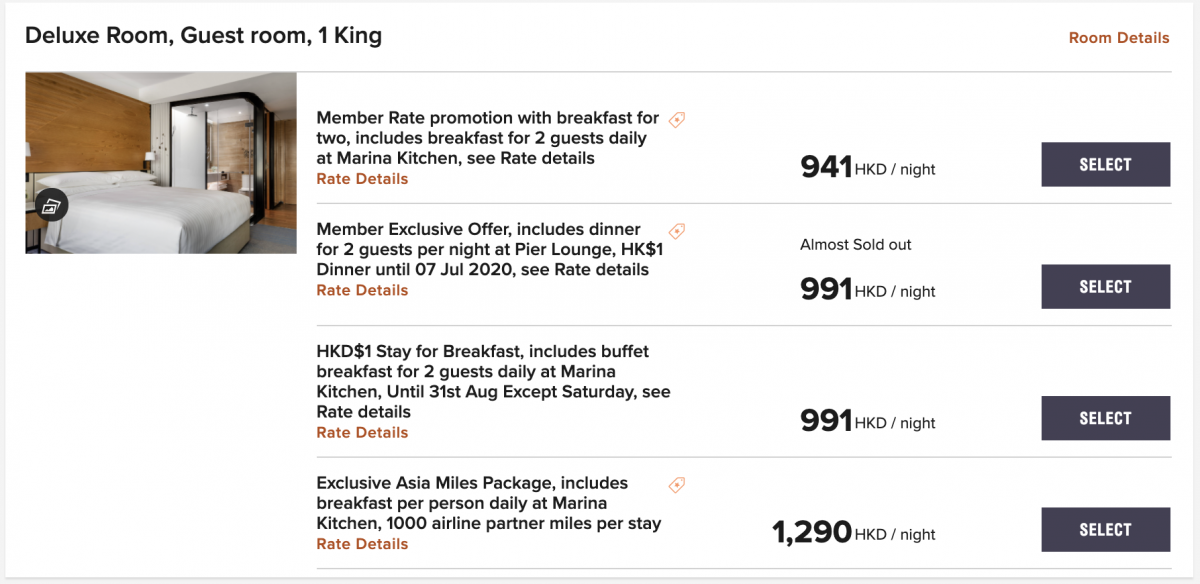The width and height of the screenshot is (1200, 584).
Task: Click the tag icon beside Exclusive Asia Miles Package
Action: [677, 485]
